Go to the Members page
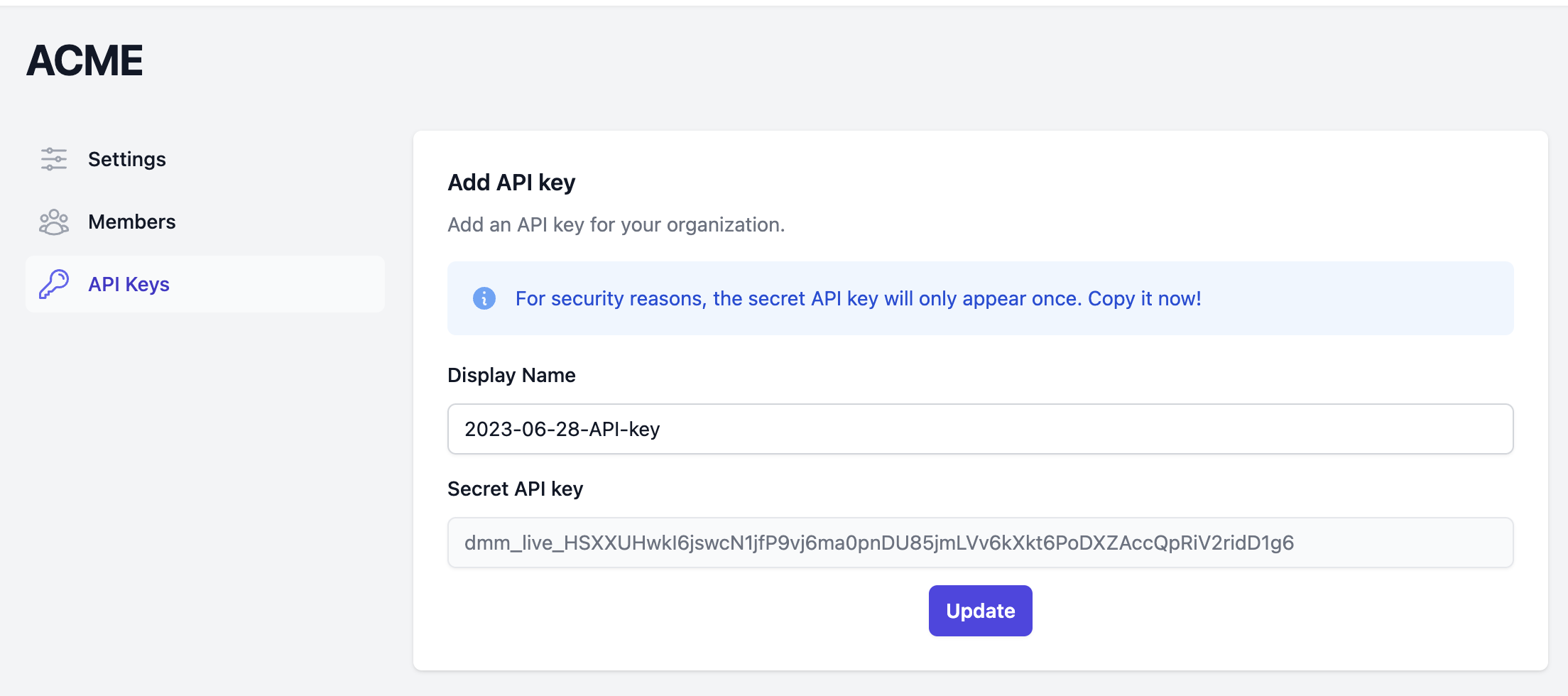This screenshot has height=696, width=1568. pos(131,222)
